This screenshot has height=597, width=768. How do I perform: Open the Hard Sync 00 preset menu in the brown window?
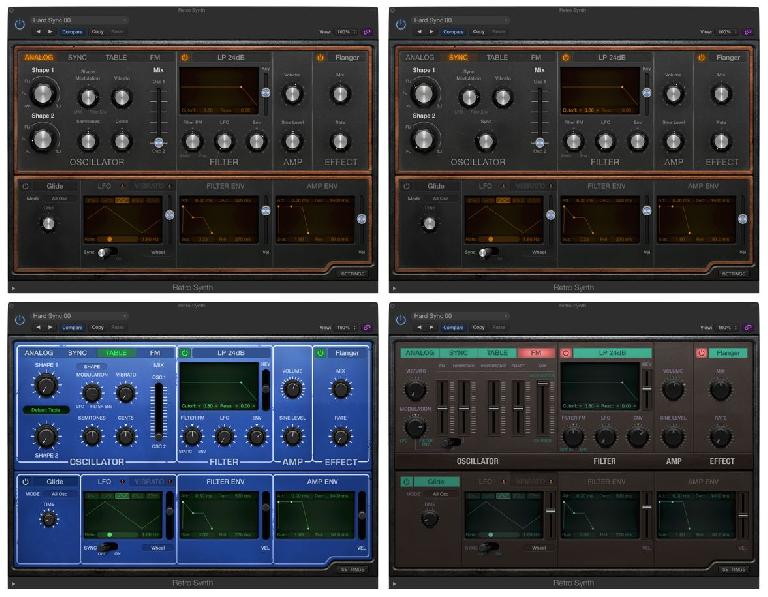tap(460, 316)
